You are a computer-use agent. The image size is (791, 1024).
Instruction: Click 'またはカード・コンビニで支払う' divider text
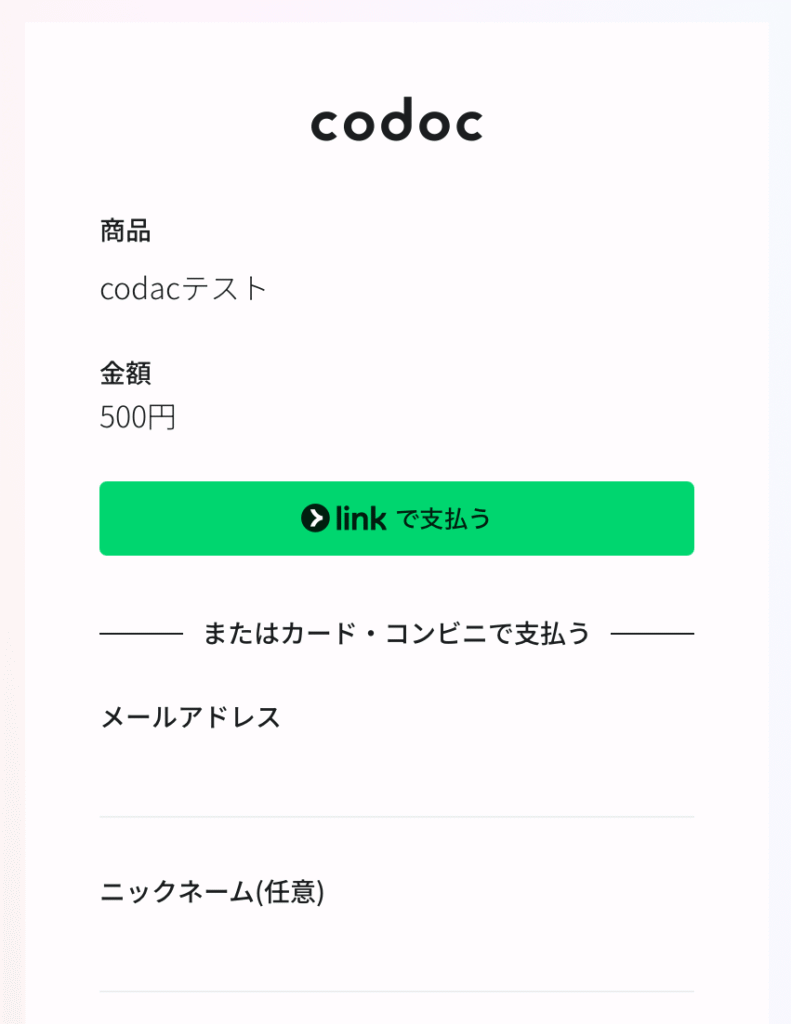[x=396, y=633]
